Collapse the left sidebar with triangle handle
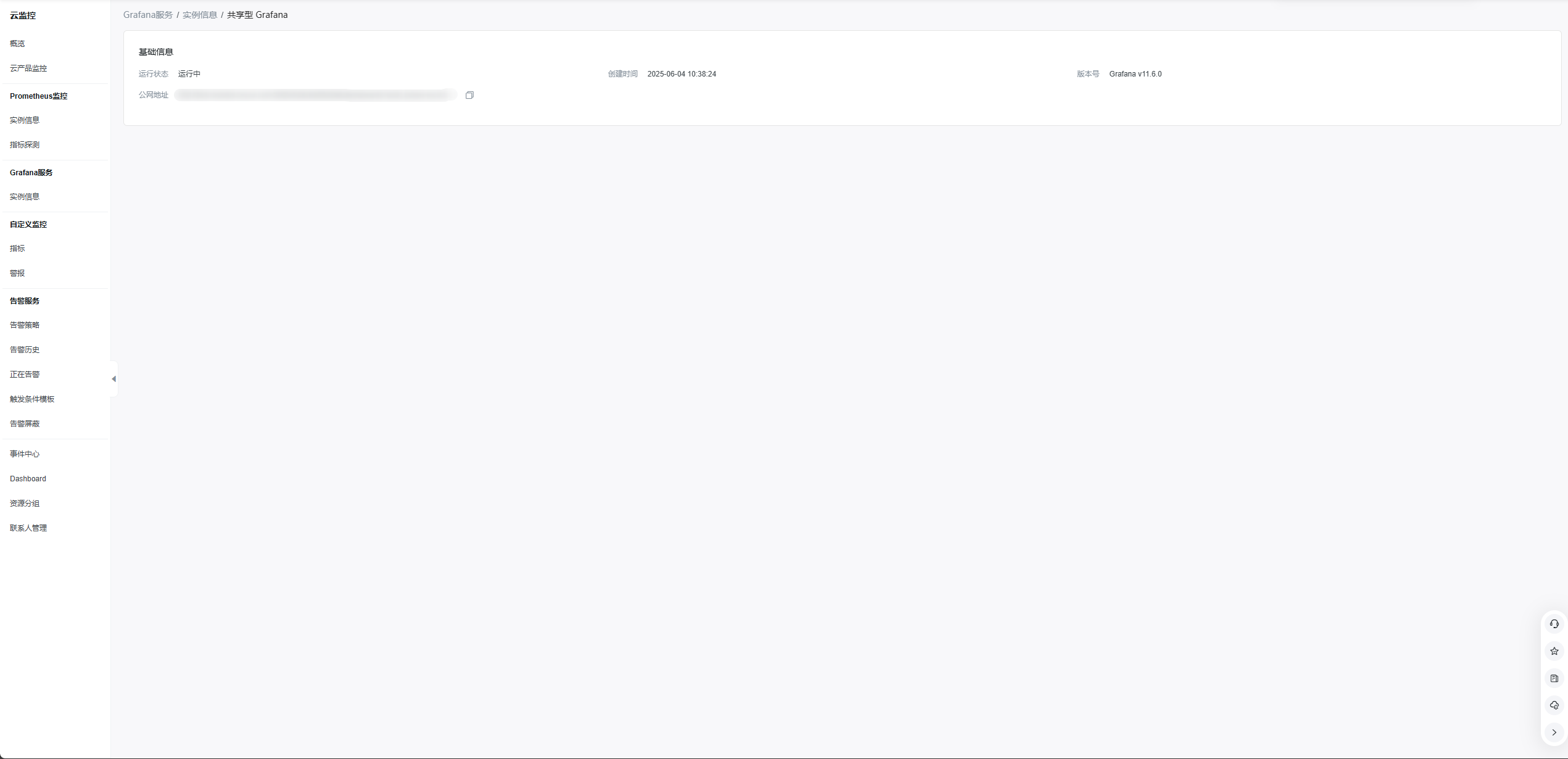Image resolution: width=1568 pixels, height=759 pixels. pyautogui.click(x=114, y=379)
